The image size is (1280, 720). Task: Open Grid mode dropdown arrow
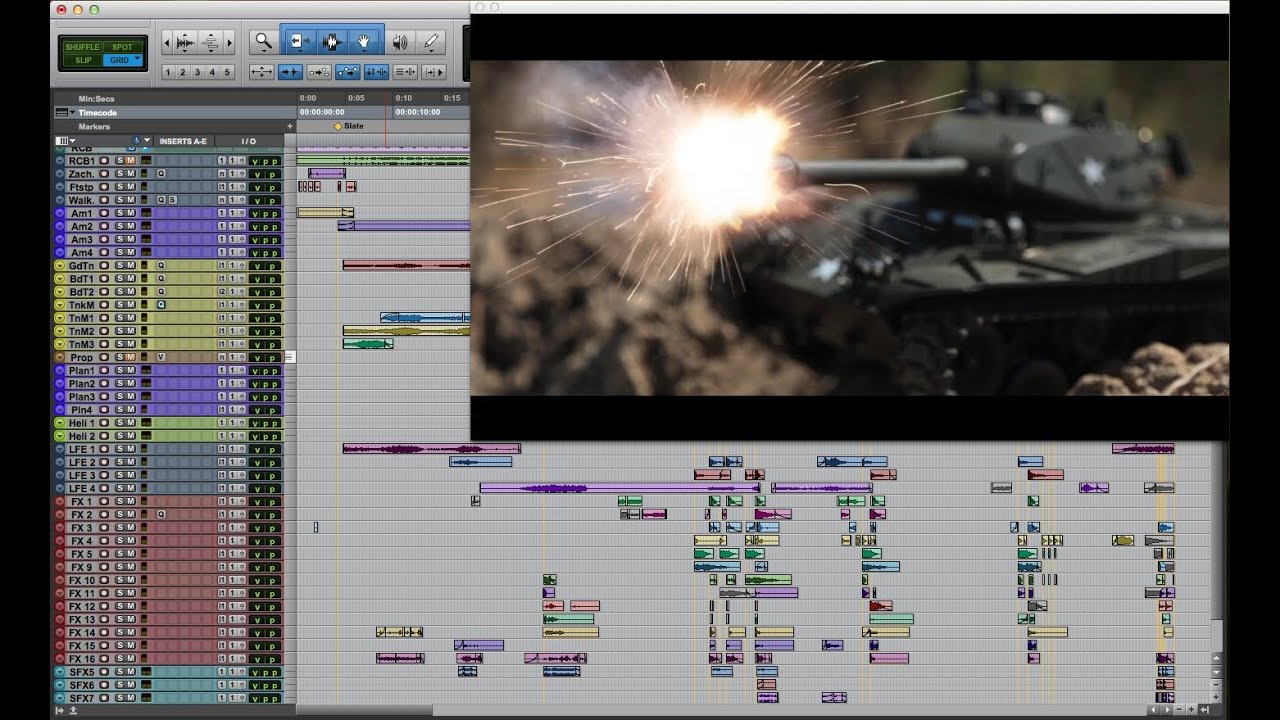pos(137,60)
